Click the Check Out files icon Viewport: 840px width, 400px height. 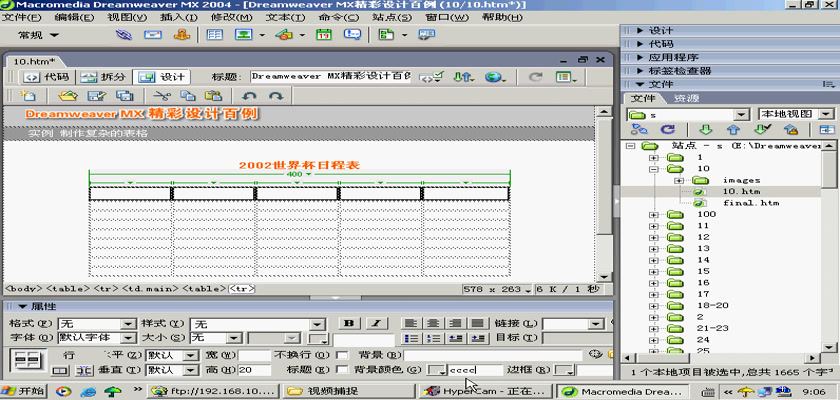(x=761, y=129)
